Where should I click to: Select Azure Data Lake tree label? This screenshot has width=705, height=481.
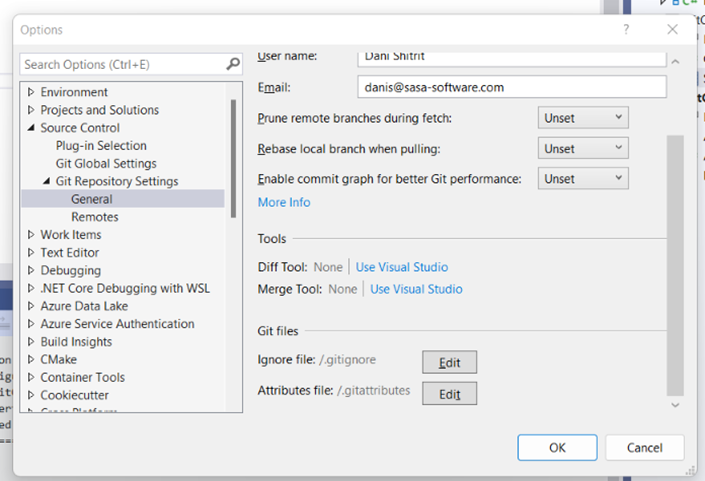(84, 306)
